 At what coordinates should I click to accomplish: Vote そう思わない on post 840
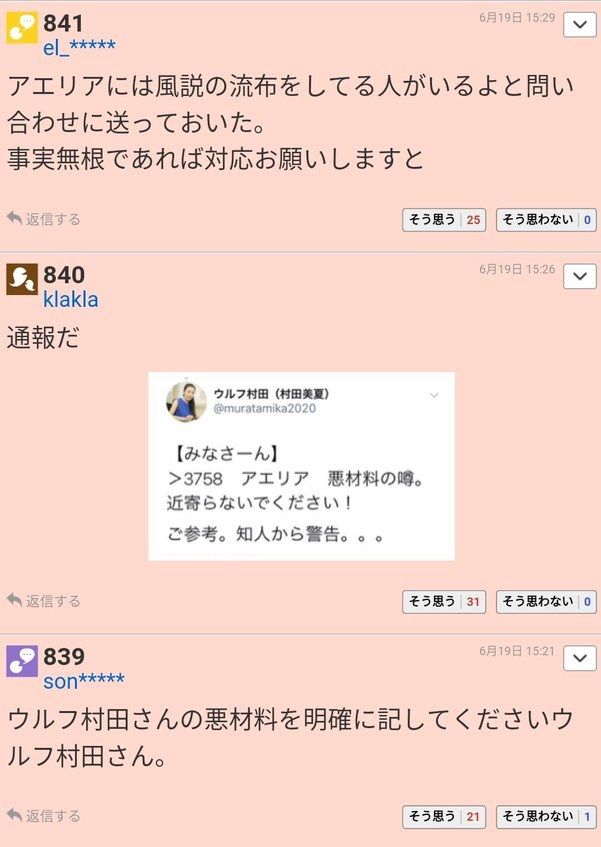(546, 602)
